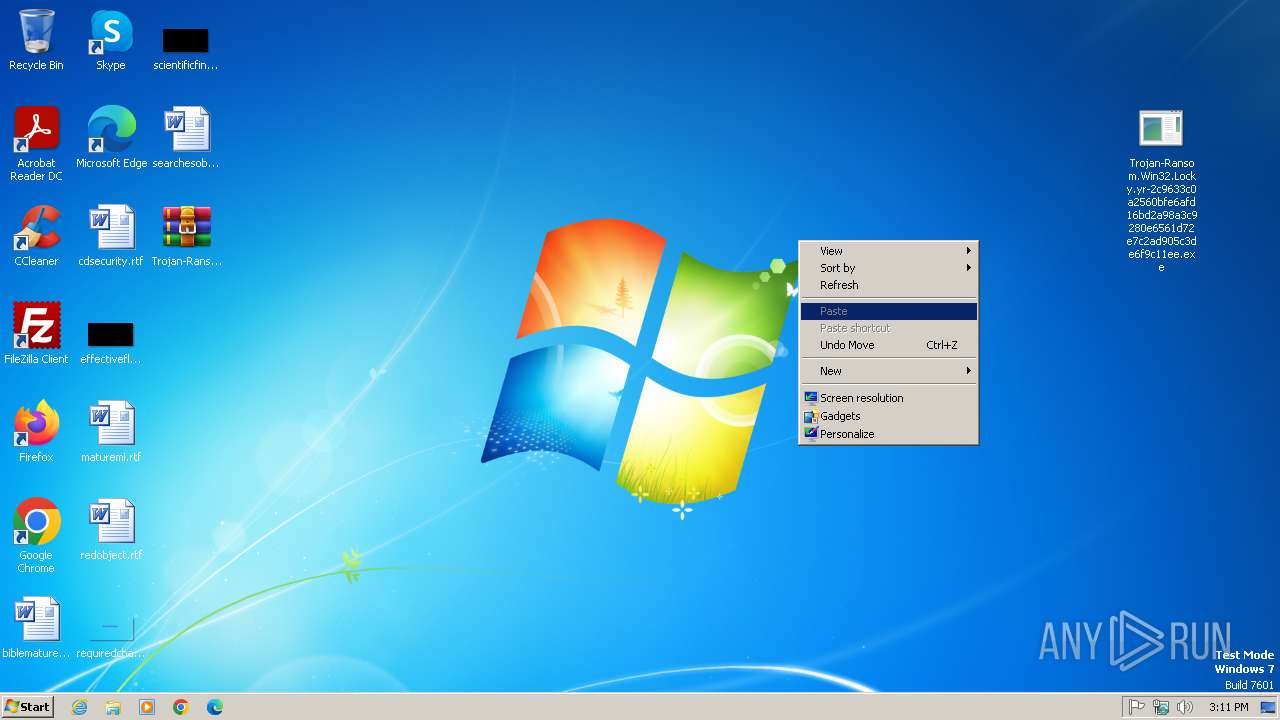The height and width of the screenshot is (720, 1280).
Task: Open the network tray icon
Action: coord(1161,707)
